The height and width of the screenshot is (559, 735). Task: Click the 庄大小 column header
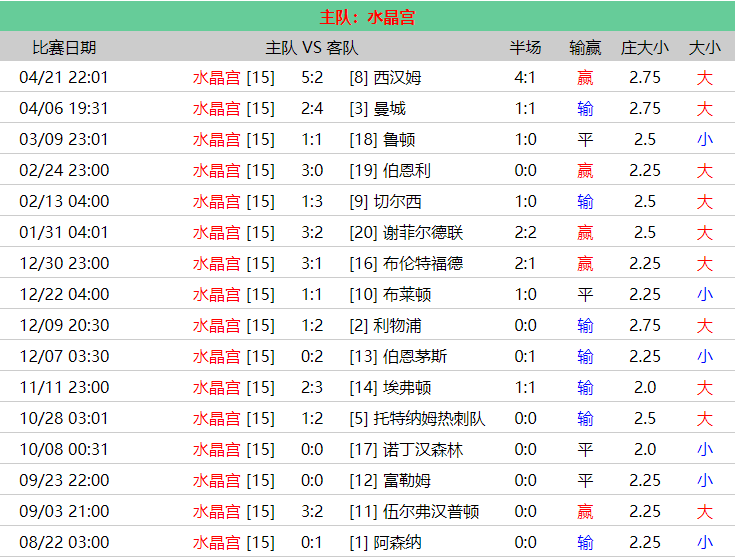(645, 47)
